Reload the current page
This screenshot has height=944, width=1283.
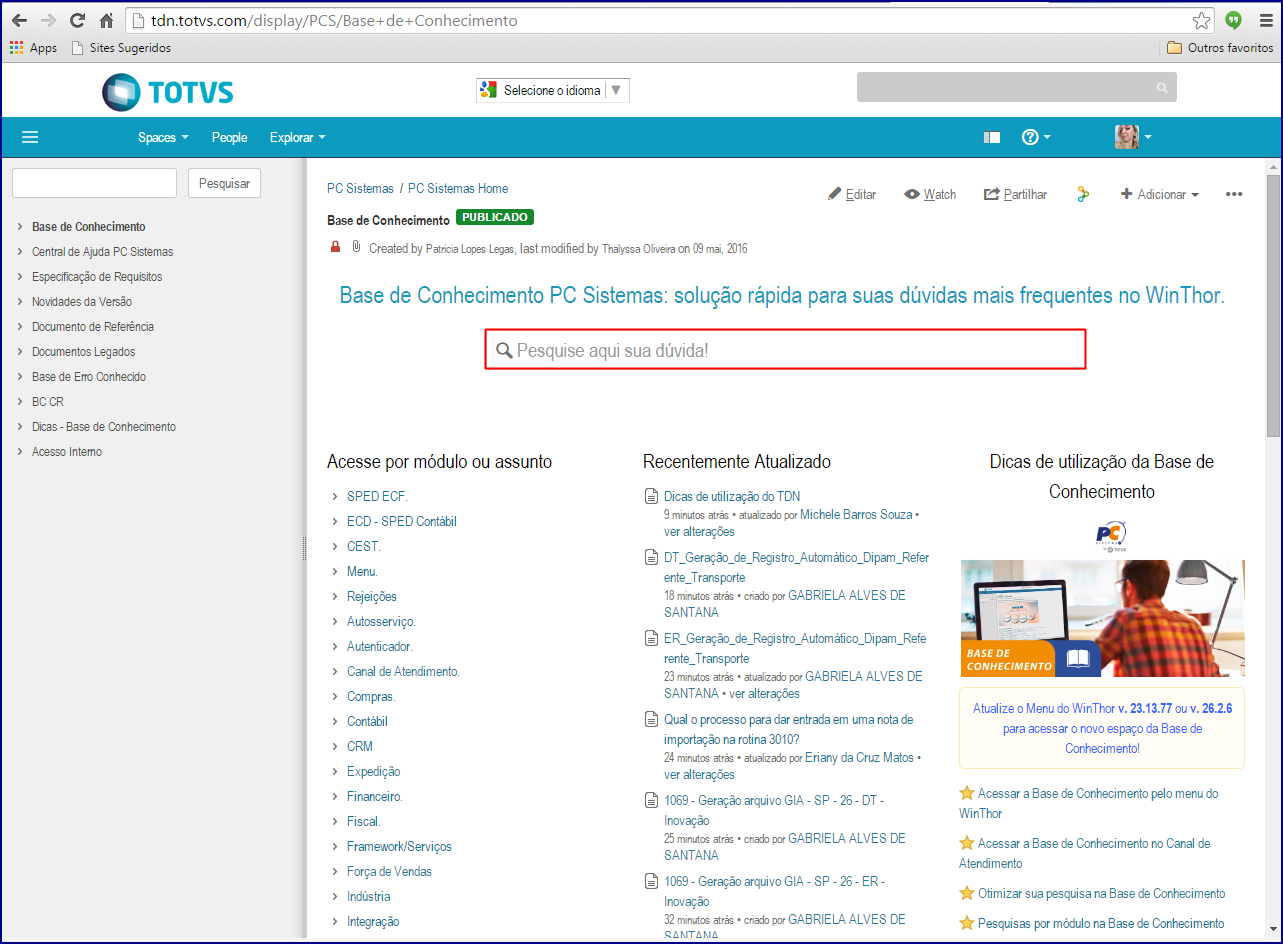77,20
